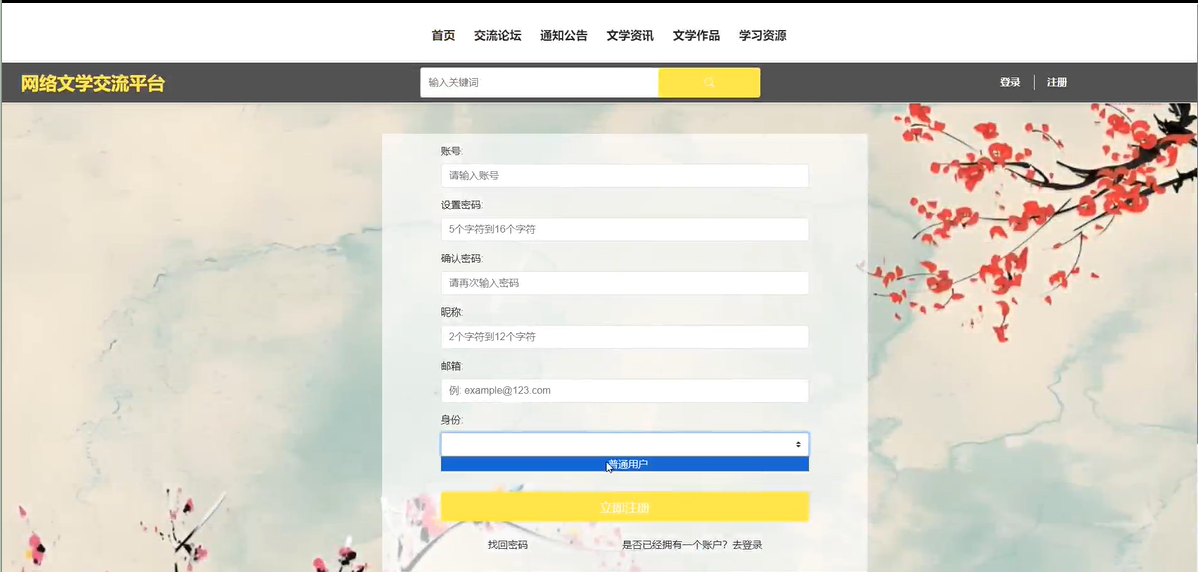Select the 普通用户 option

pos(624,464)
